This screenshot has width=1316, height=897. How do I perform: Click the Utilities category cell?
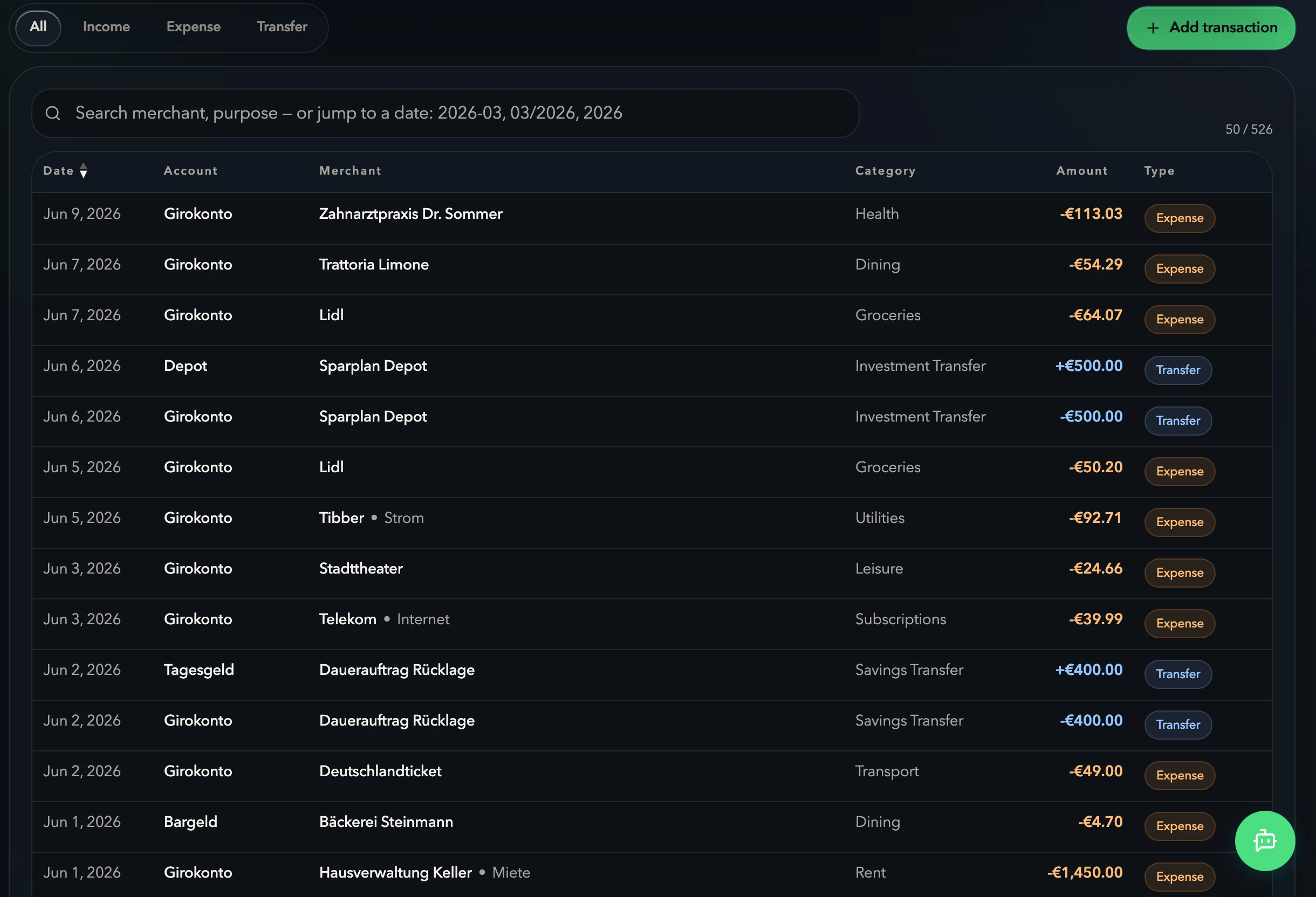[x=880, y=518]
